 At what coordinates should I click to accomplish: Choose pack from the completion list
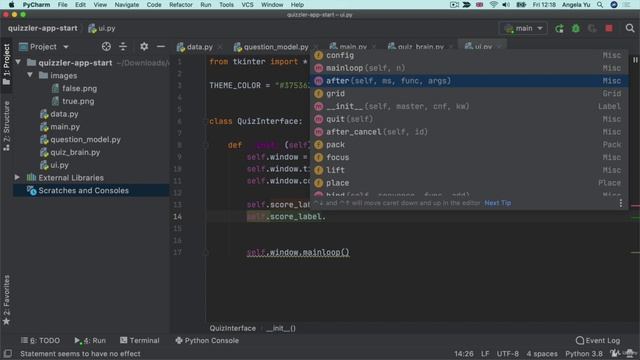point(469,144)
